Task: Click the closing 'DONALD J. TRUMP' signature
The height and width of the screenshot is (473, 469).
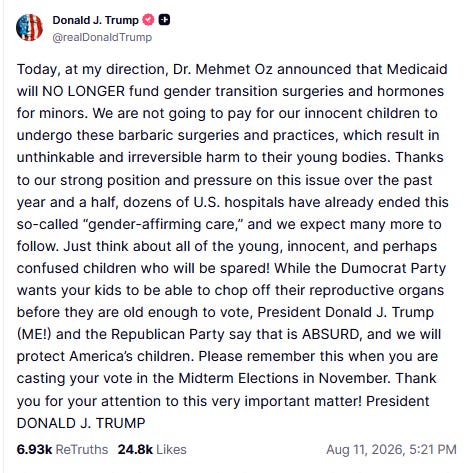Action: click(x=81, y=423)
